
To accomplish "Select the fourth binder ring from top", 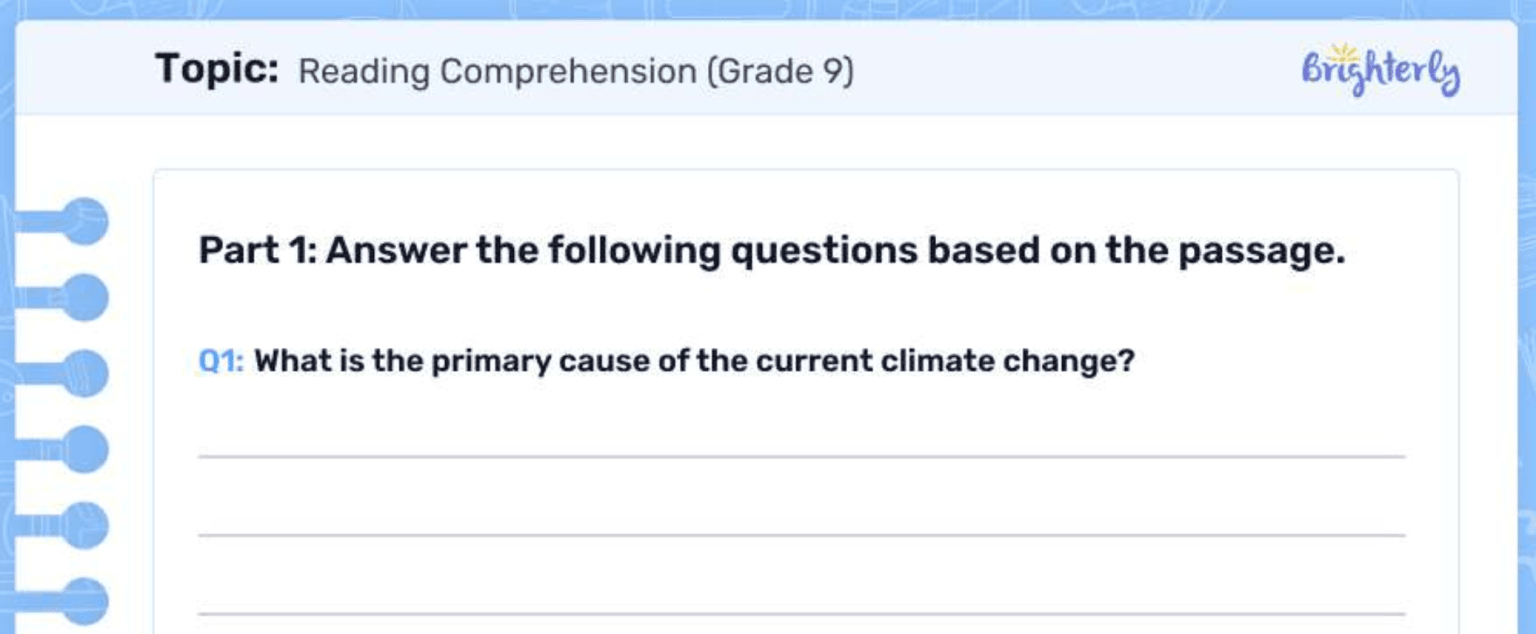I will click(84, 449).
